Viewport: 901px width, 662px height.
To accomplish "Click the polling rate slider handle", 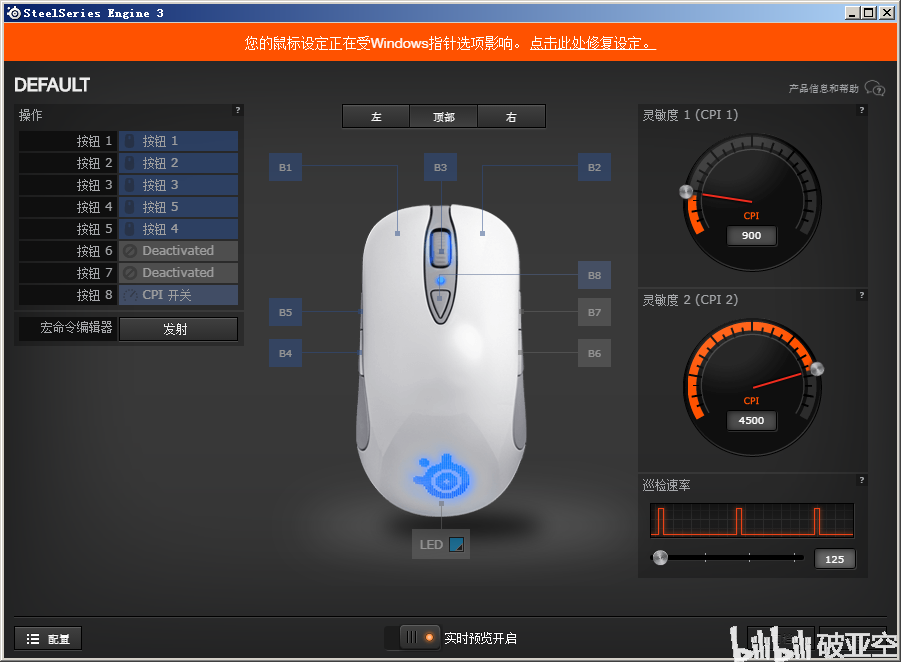I will (660, 557).
